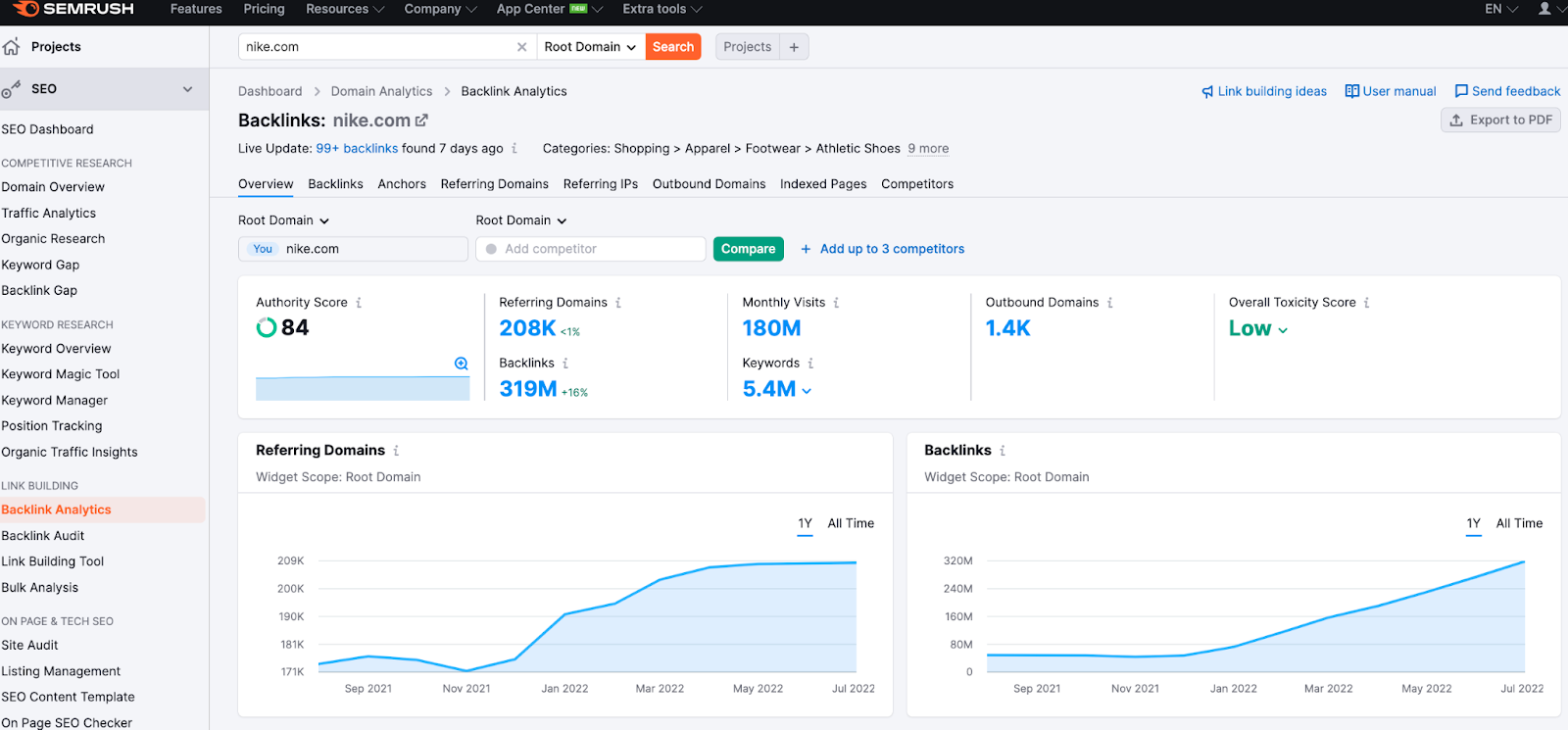1568x730 pixels.
Task: Click the Backlinks growth line chart
Action: click(x=1255, y=616)
